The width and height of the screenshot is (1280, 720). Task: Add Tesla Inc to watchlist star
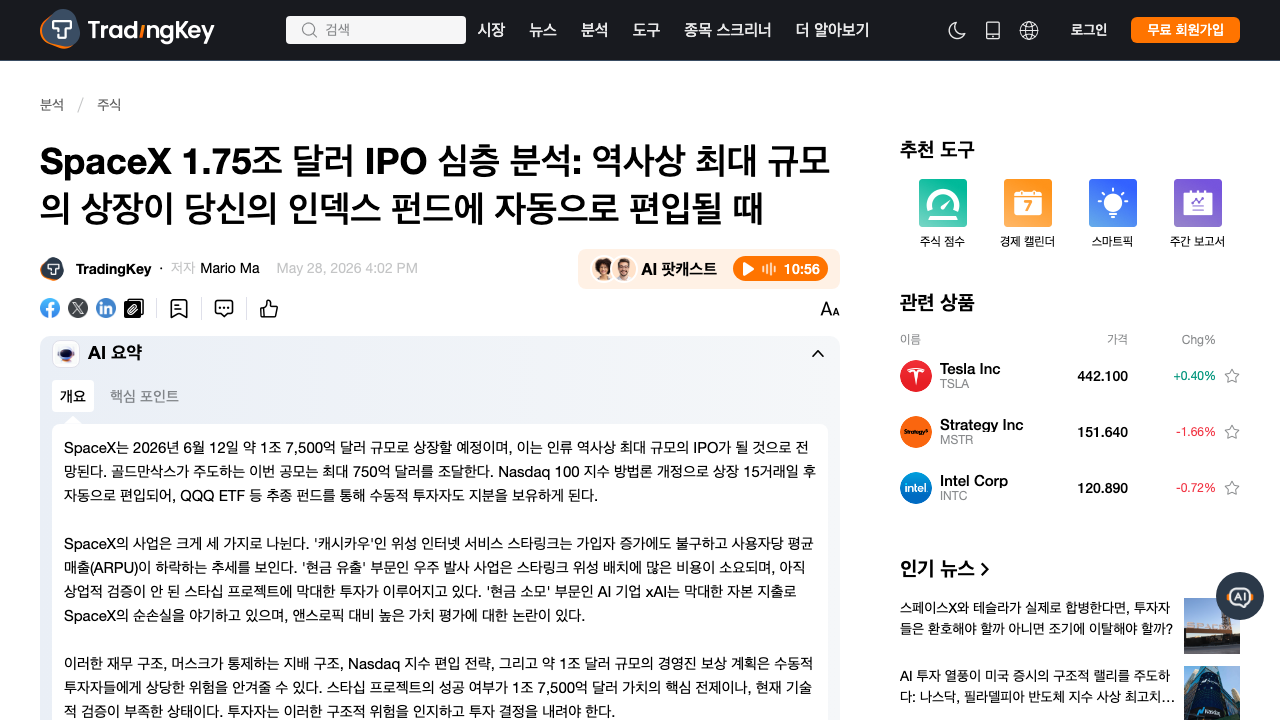click(1232, 376)
